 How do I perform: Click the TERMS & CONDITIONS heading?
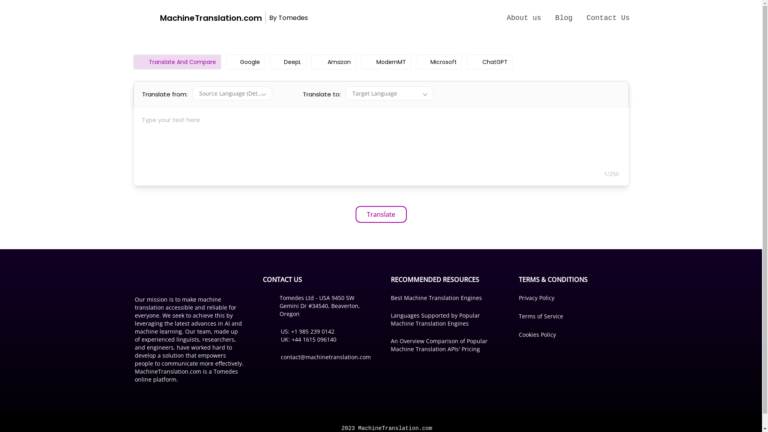[553, 280]
